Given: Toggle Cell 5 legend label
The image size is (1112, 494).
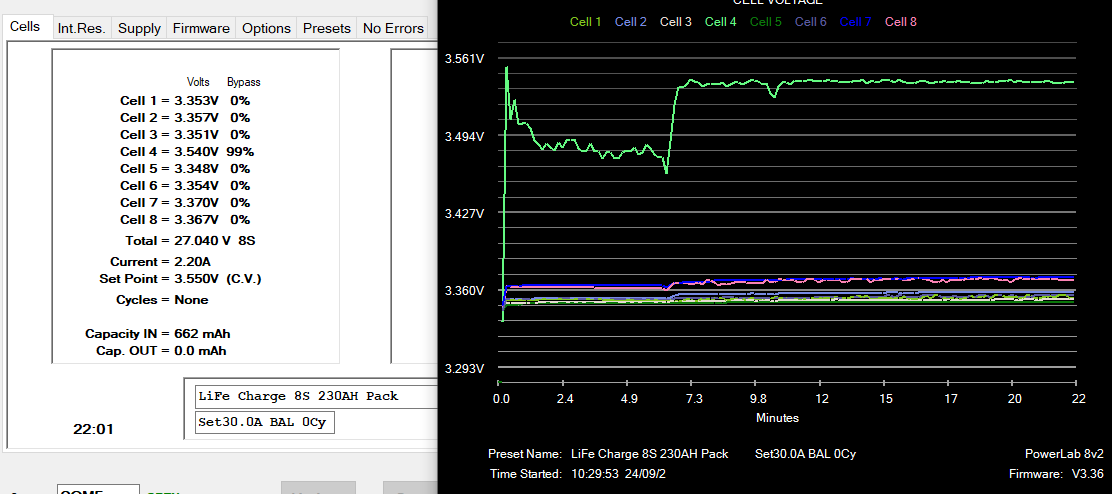Looking at the screenshot, I should 765,21.
